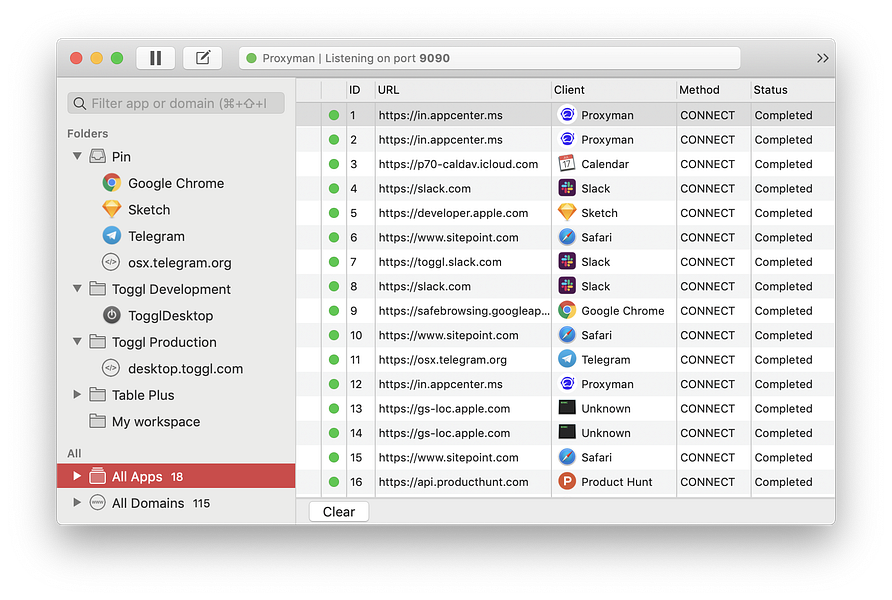The image size is (892, 600).
Task: Select the https://p70-caldav.icloud.com URL
Action: pyautogui.click(x=458, y=164)
